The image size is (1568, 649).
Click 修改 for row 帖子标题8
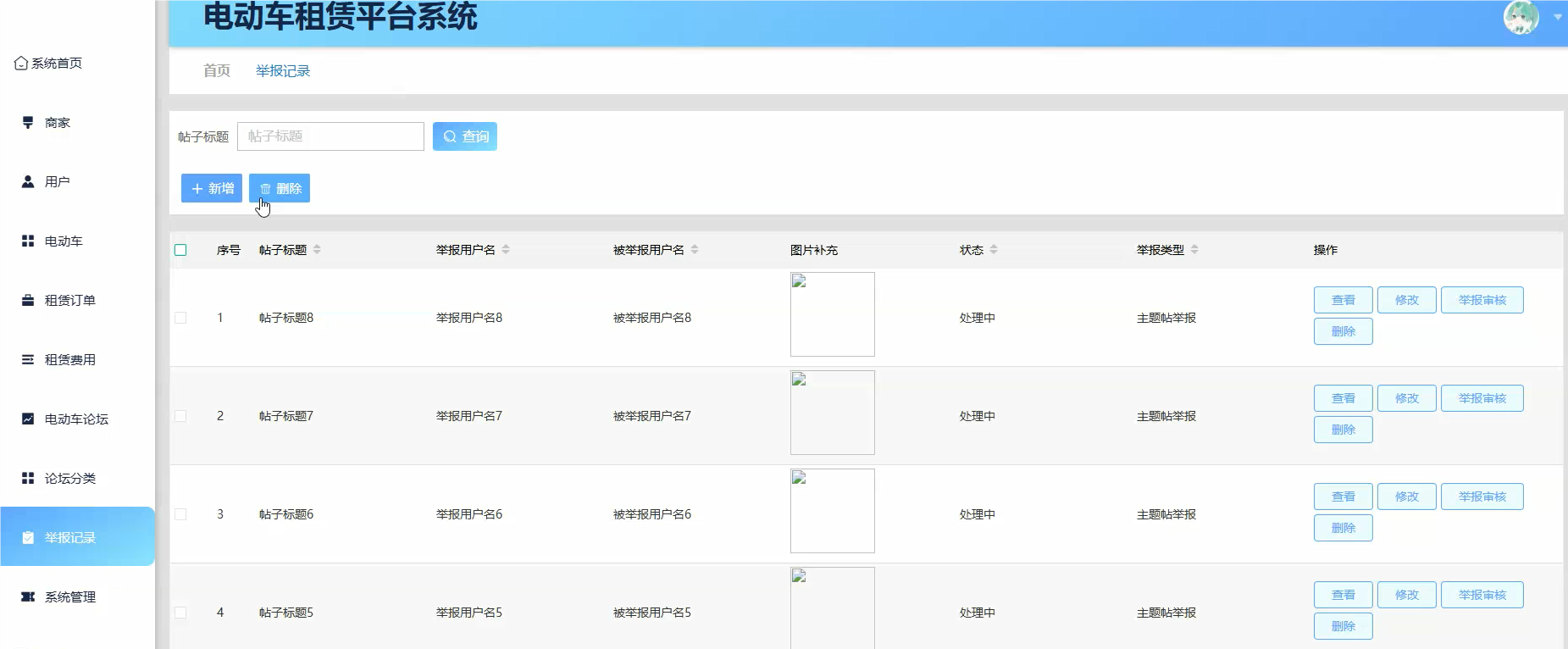[x=1407, y=300]
